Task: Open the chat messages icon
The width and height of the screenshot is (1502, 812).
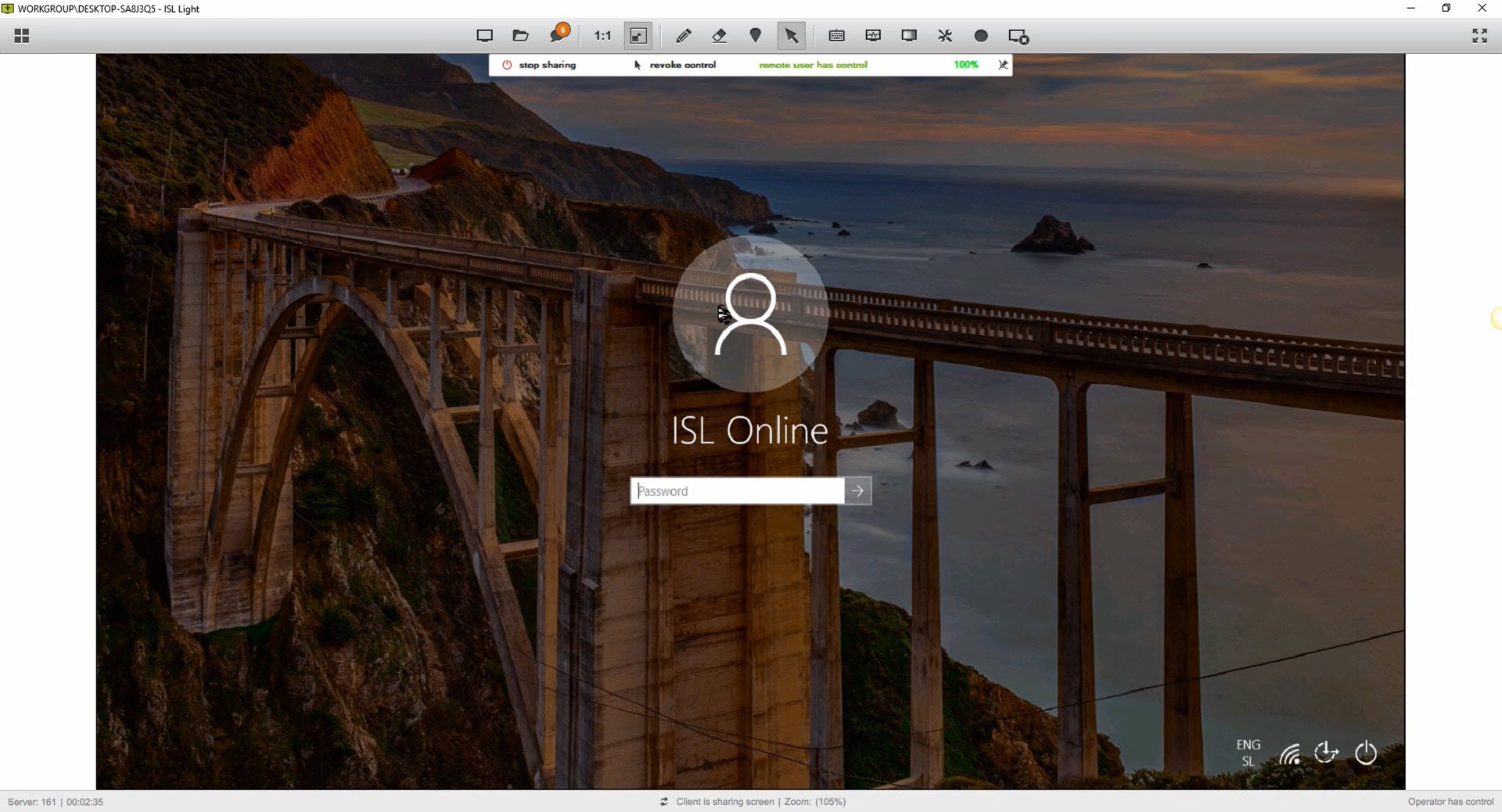Action: [x=559, y=35]
